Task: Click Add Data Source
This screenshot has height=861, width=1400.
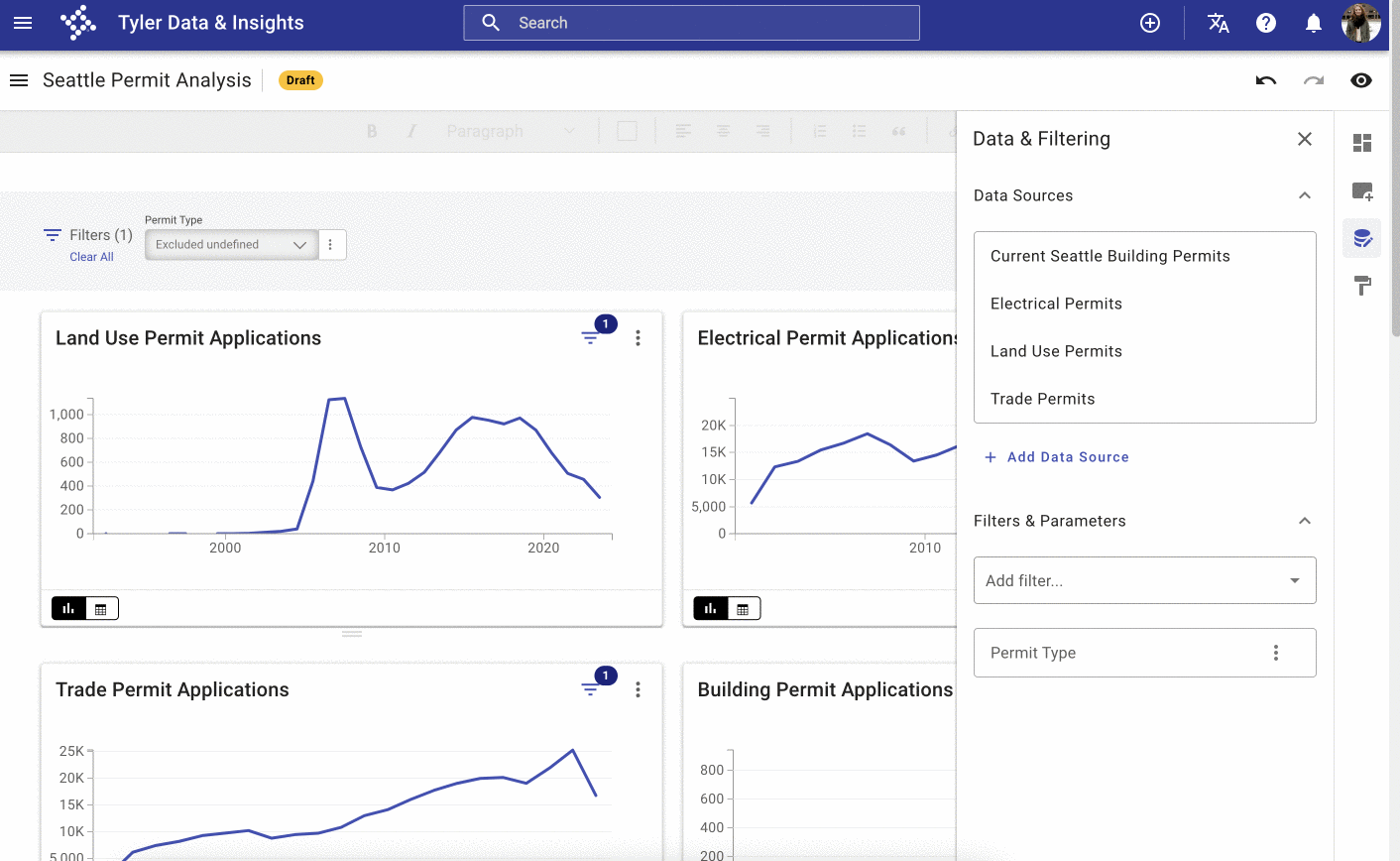Action: click(1057, 457)
